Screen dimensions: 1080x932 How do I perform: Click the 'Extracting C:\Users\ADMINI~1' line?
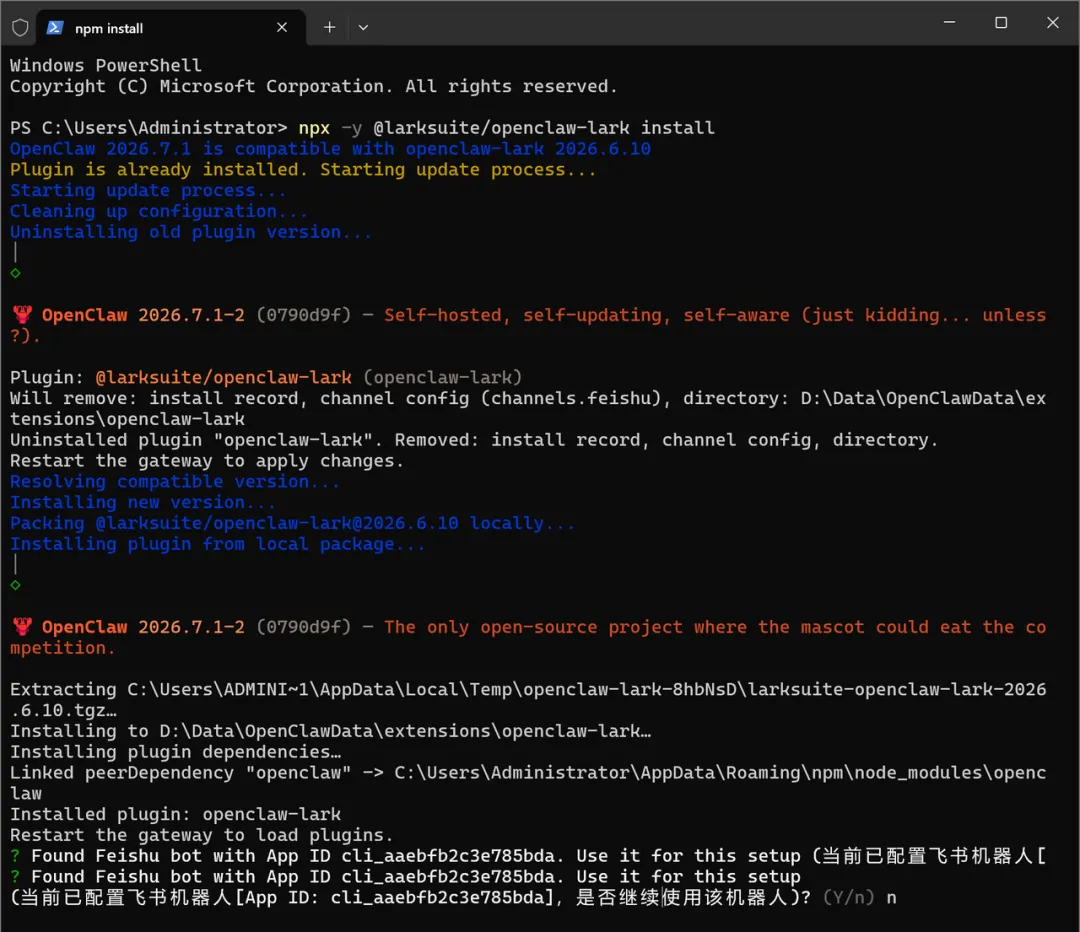[x=528, y=700]
